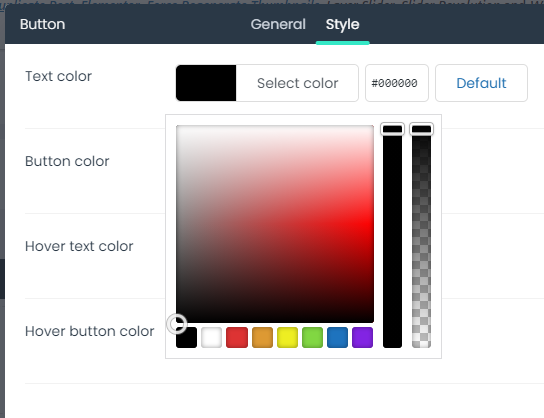The height and width of the screenshot is (418, 544).
Task: Click the Hover button color label
Action: tap(90, 331)
